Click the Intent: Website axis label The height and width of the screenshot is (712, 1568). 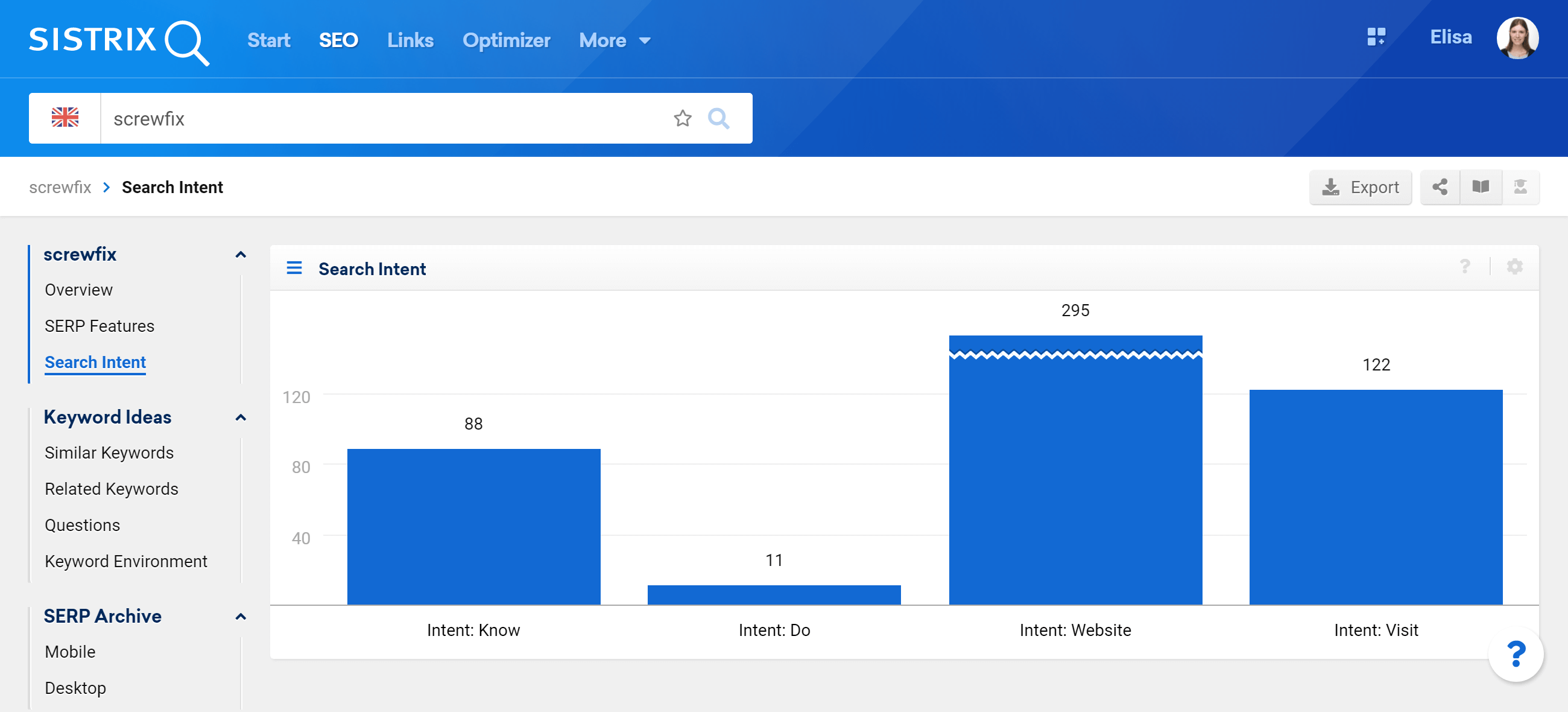1075,630
